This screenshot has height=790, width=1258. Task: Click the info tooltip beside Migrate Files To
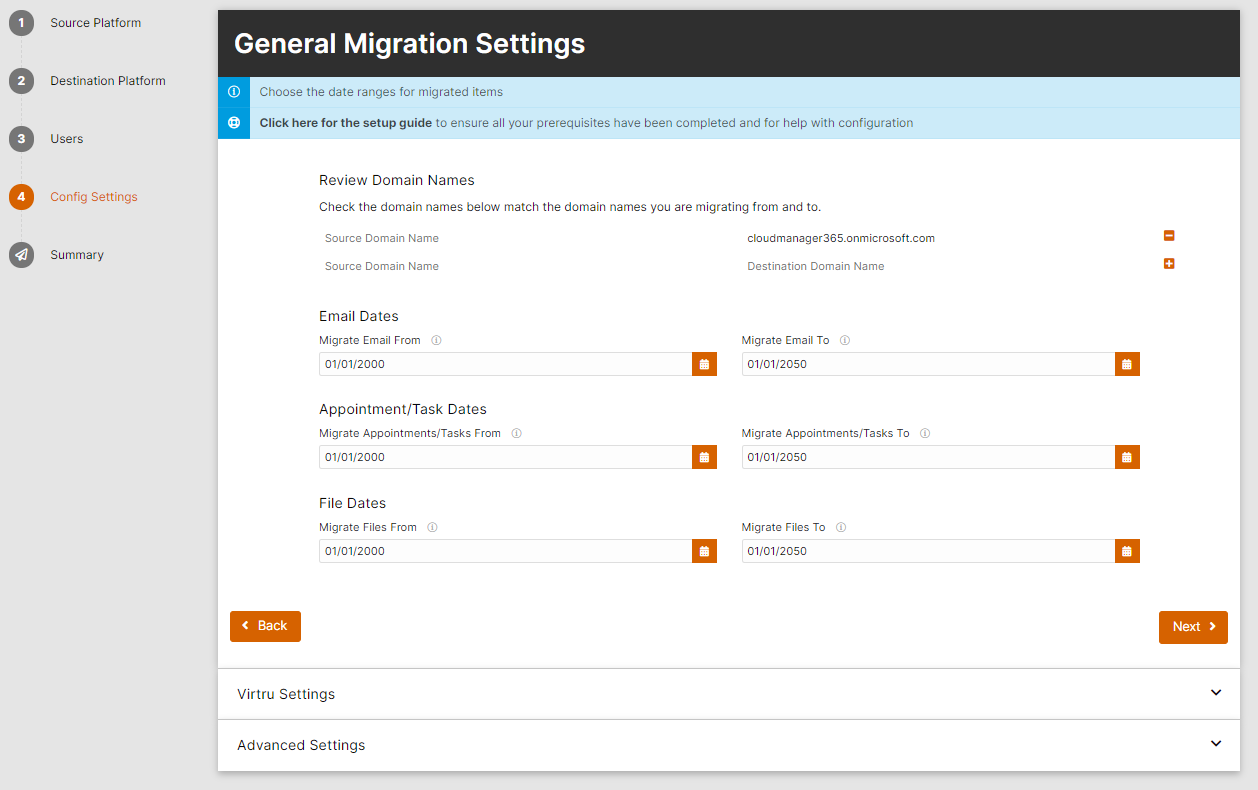tap(841, 527)
